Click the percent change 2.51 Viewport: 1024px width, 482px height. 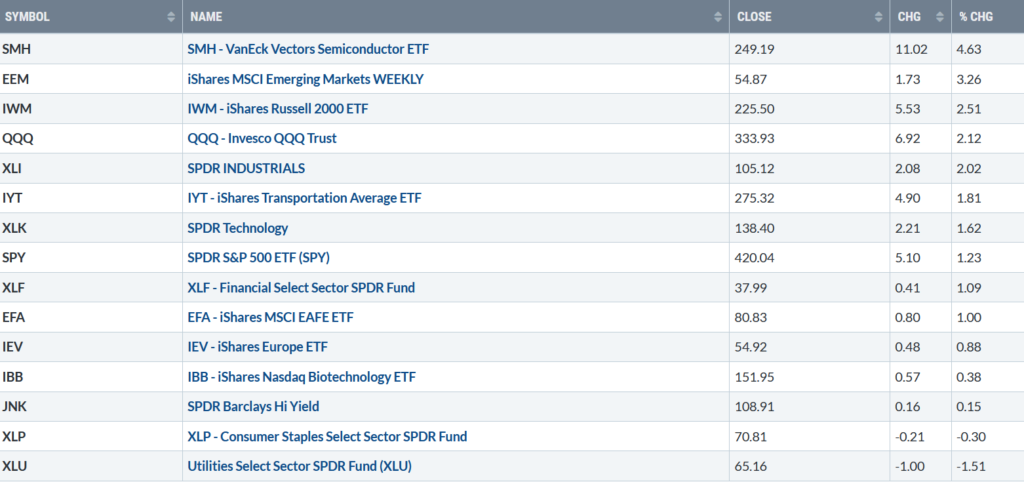click(x=970, y=109)
